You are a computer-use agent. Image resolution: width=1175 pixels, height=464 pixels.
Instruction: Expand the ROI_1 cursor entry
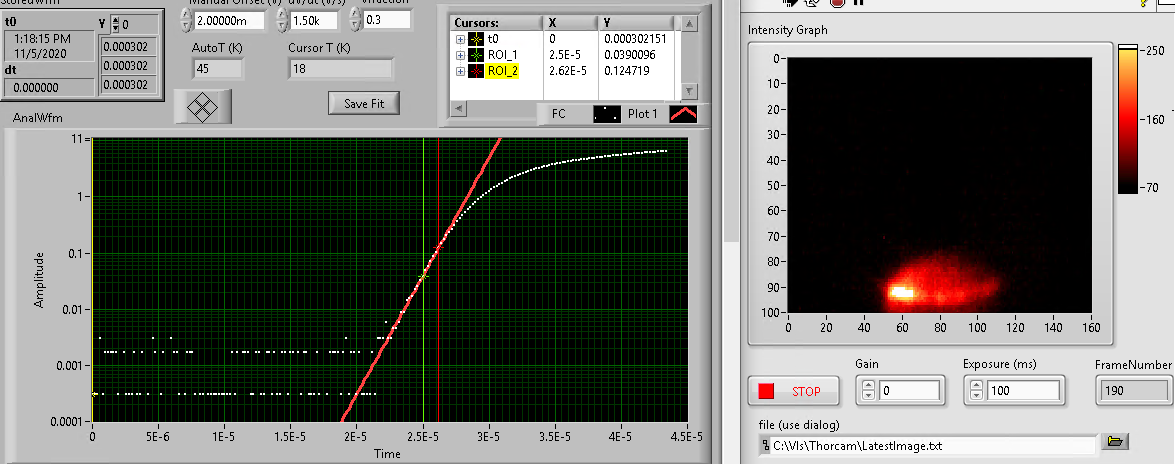point(460,54)
